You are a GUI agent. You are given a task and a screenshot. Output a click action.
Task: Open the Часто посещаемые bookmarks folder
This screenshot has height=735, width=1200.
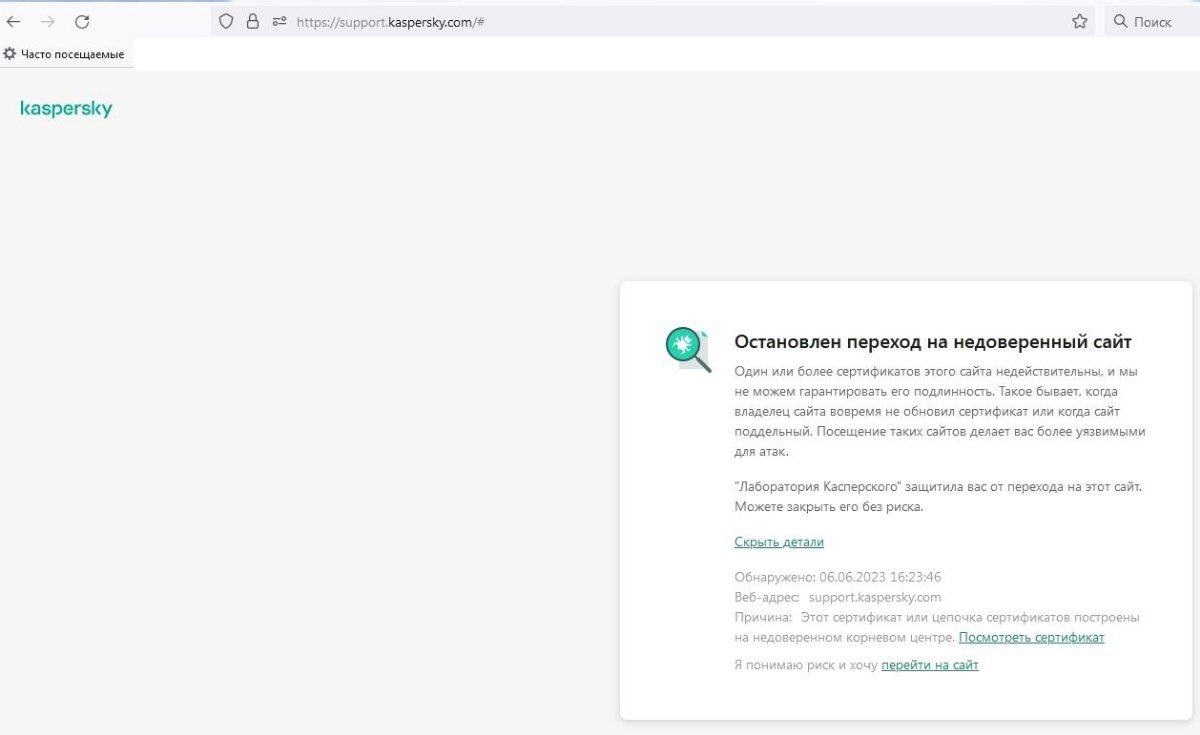coord(65,54)
